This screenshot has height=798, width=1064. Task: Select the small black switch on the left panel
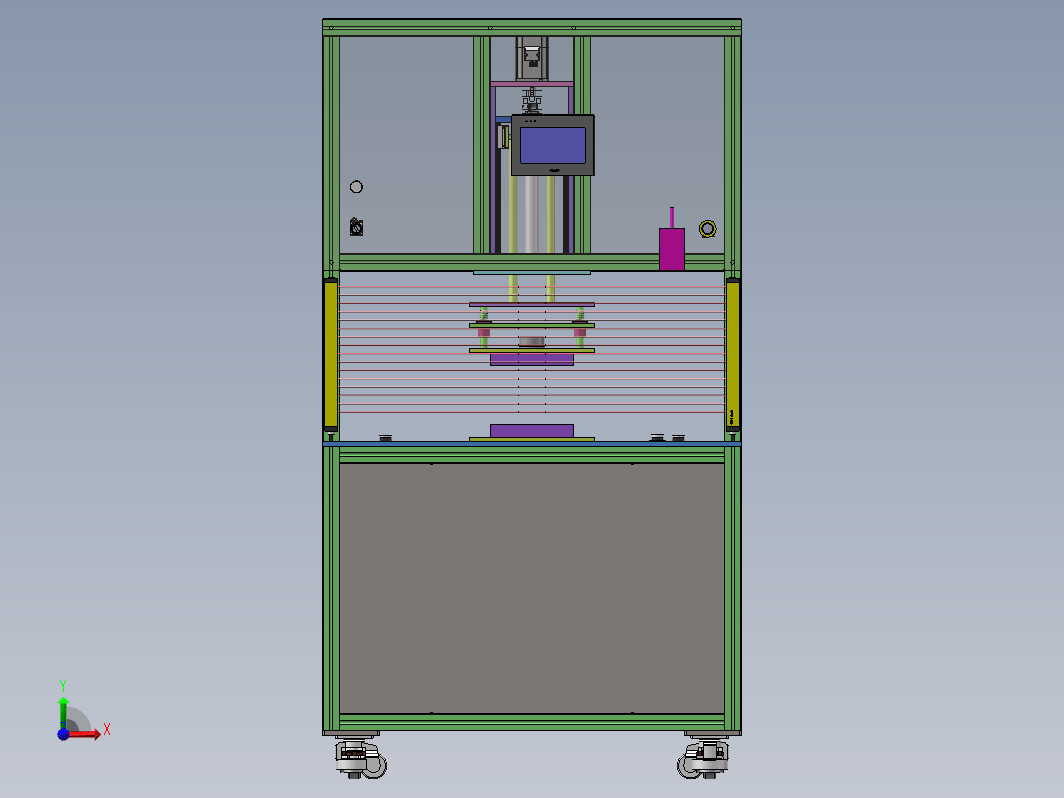pos(356,227)
